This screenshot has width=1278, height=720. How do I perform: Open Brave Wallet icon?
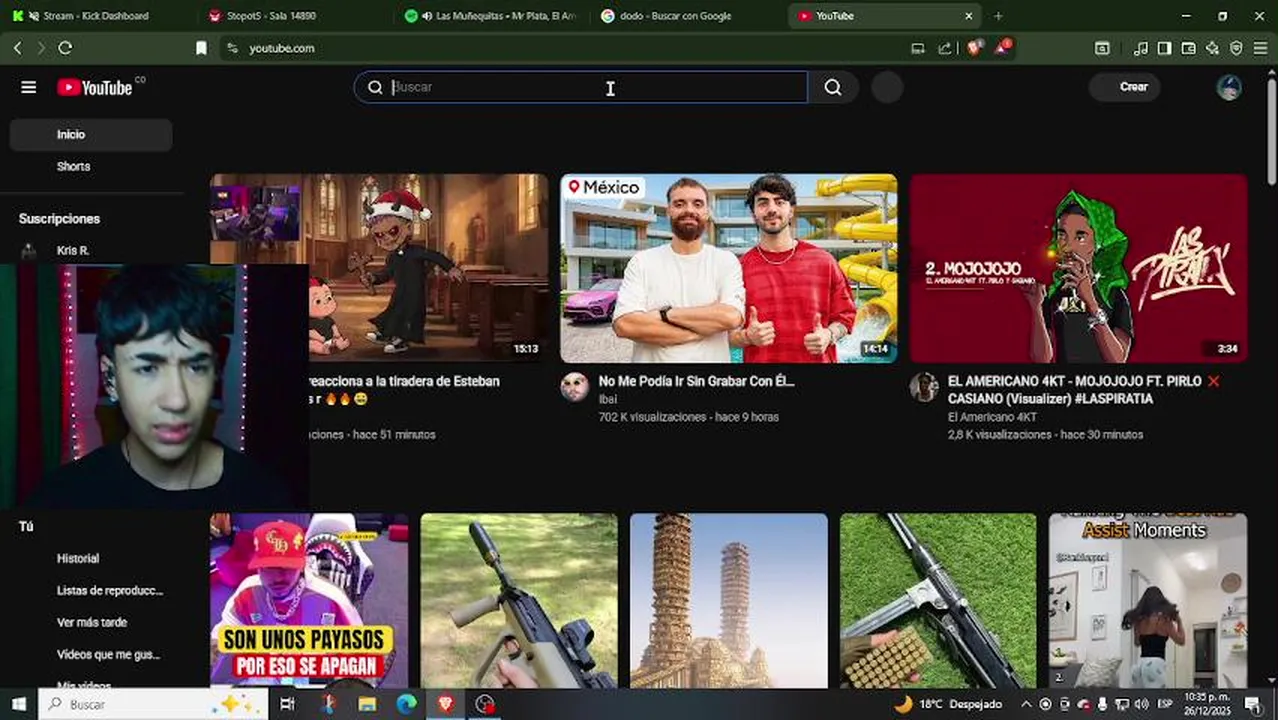pyautogui.click(x=1189, y=48)
